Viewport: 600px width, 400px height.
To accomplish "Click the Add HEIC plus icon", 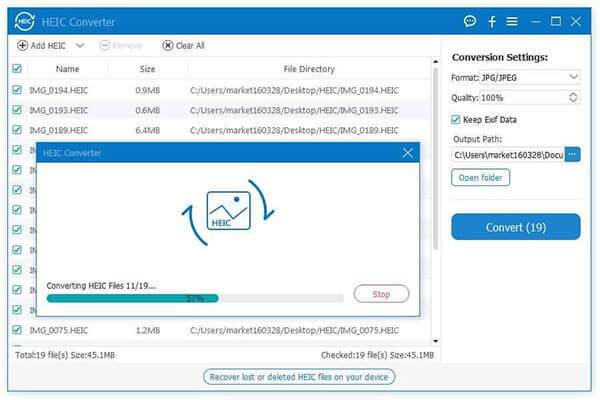I will point(23,46).
